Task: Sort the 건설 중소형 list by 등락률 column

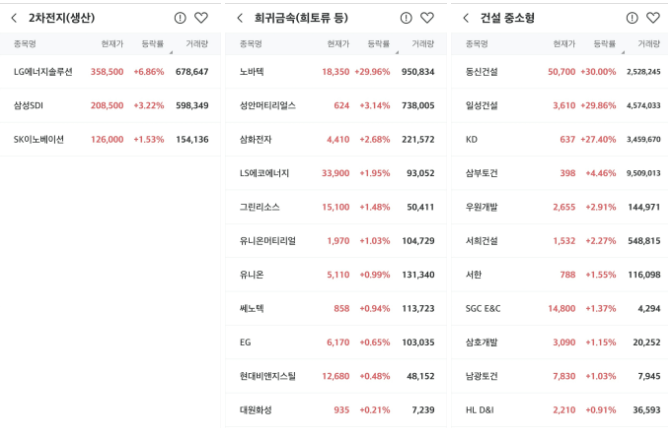Action: (605, 44)
